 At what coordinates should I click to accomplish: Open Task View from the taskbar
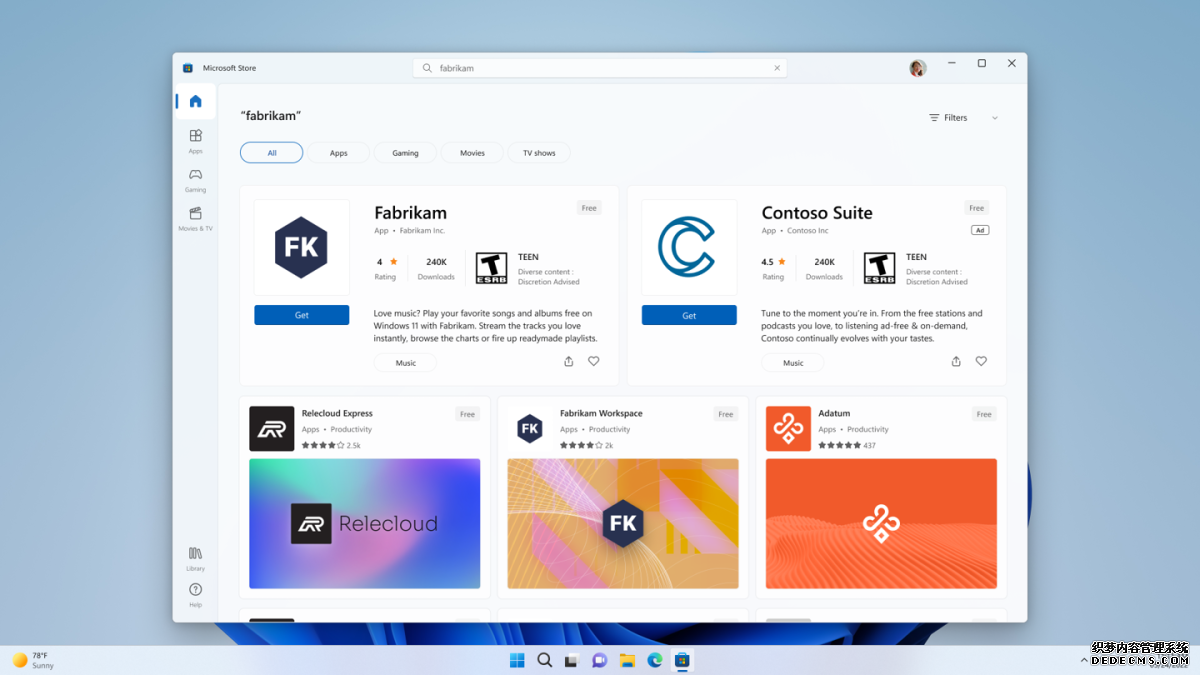[x=572, y=660]
